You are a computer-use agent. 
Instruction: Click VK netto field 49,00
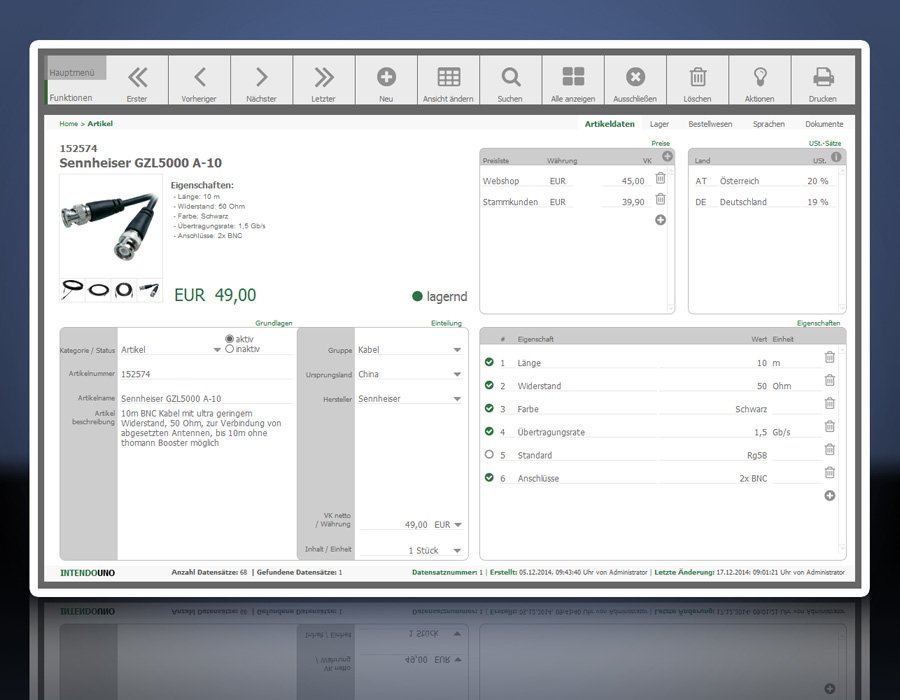point(394,525)
